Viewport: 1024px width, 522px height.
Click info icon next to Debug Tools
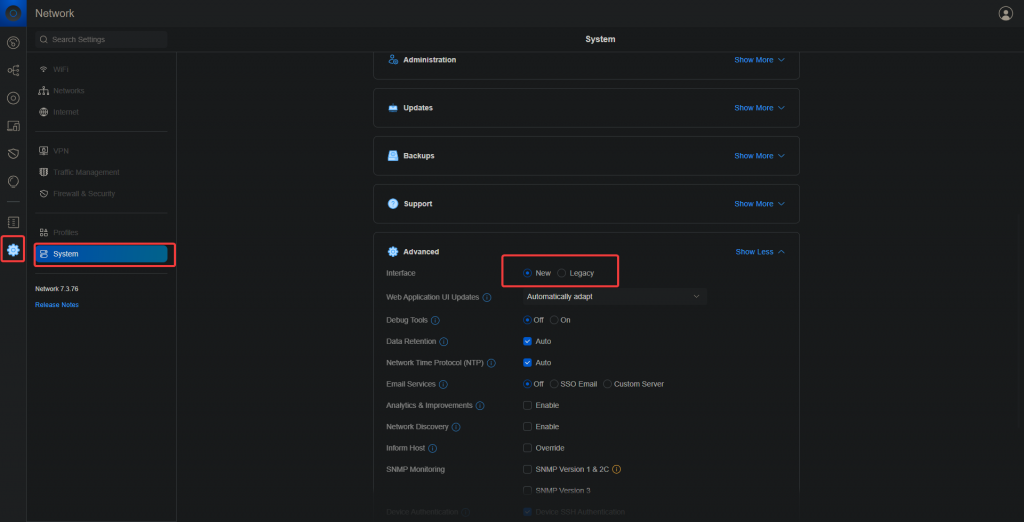coord(435,320)
